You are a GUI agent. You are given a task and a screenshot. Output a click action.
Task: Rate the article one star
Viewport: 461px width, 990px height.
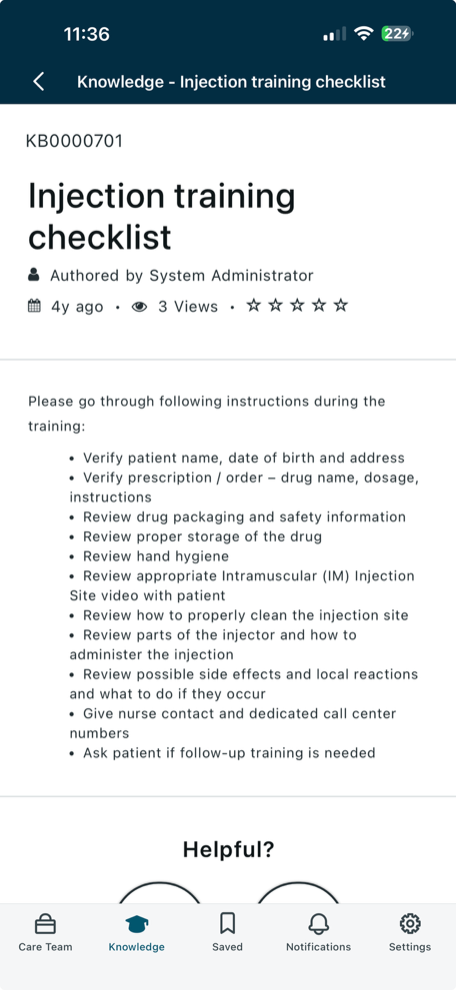(x=253, y=306)
